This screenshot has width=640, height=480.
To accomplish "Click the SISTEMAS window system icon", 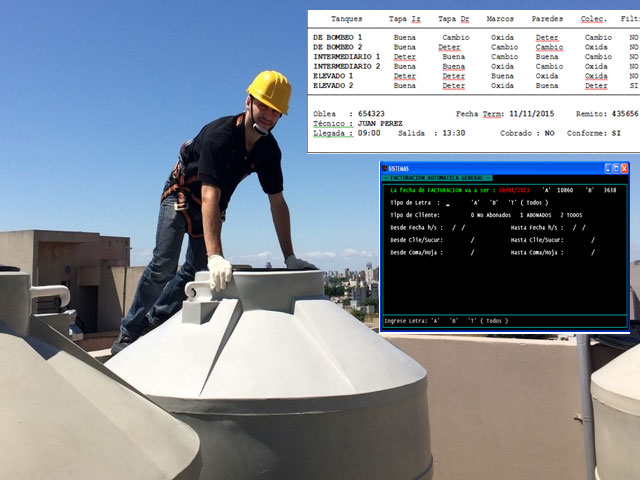I will pos(384,168).
